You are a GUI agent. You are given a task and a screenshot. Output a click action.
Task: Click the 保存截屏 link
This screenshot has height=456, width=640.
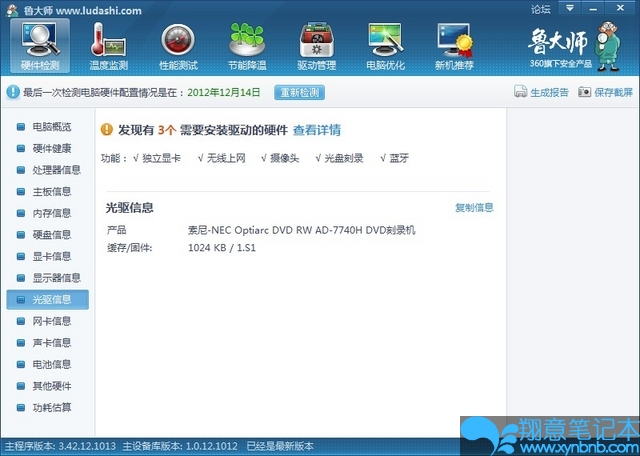click(613, 92)
